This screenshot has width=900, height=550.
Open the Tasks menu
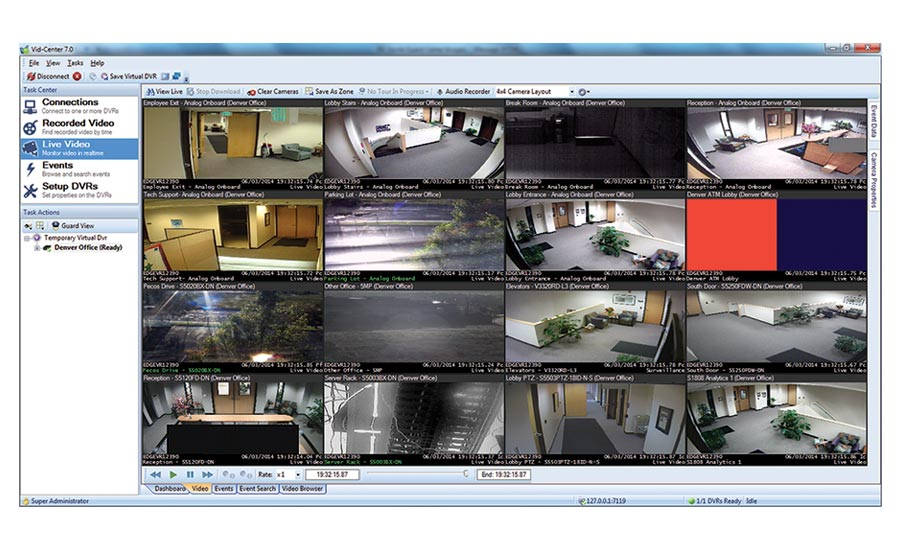75,63
